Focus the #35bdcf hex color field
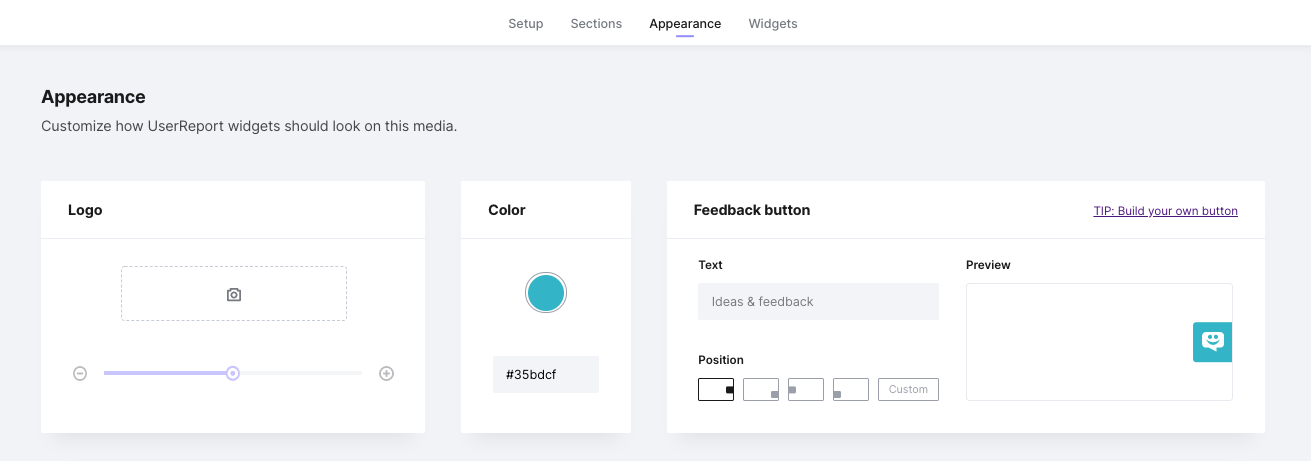This screenshot has height=461, width=1311. coord(546,374)
